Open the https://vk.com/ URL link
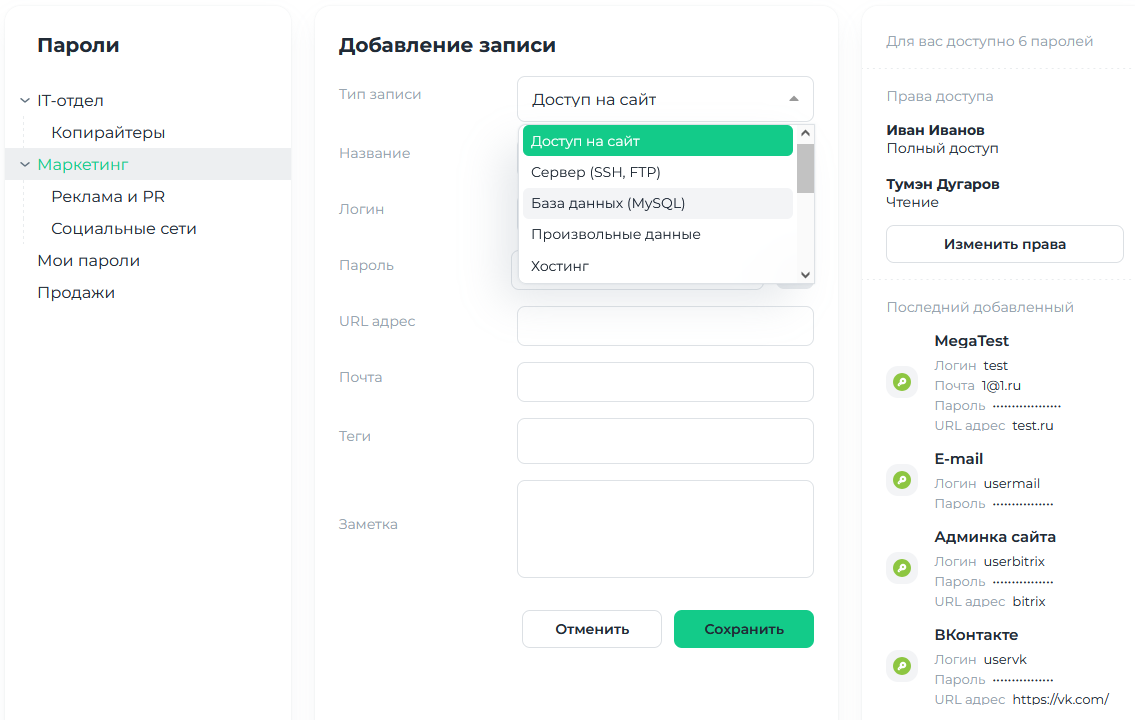The image size is (1135, 720). (x=1060, y=699)
